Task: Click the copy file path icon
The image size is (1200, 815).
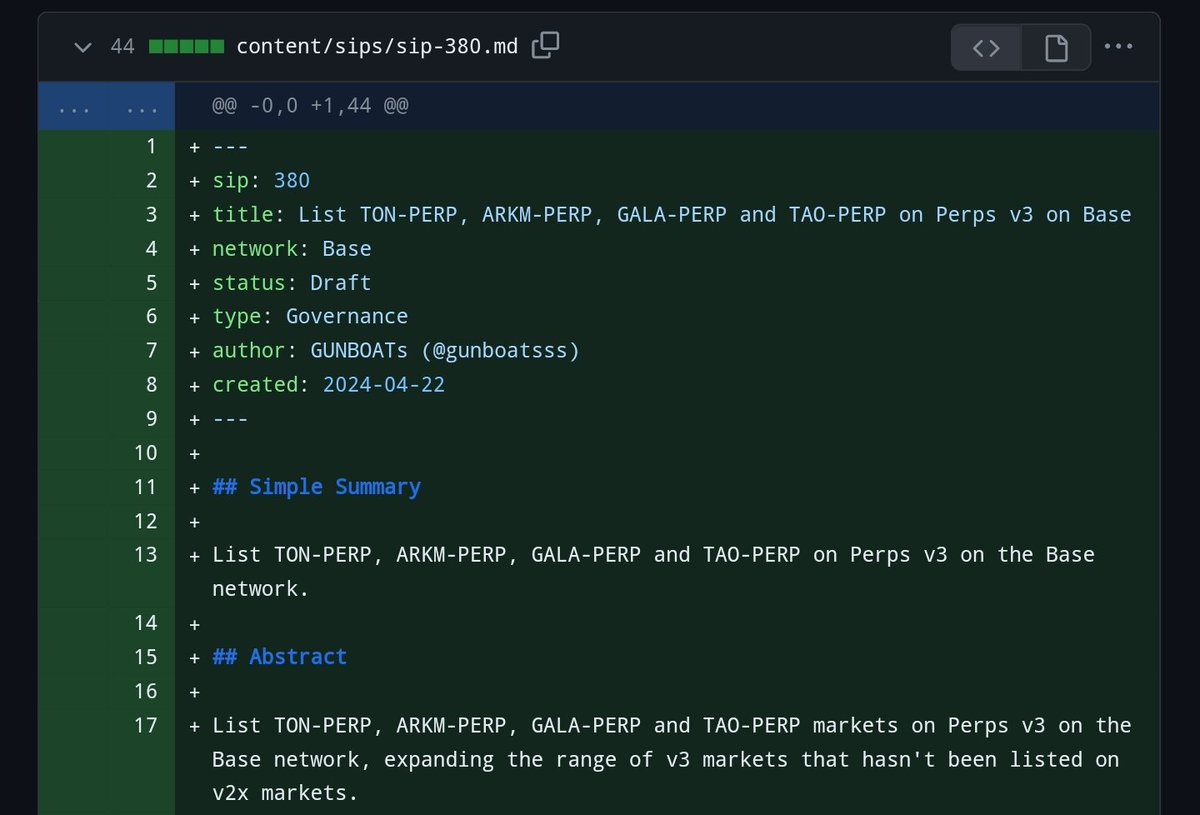Action: click(543, 45)
